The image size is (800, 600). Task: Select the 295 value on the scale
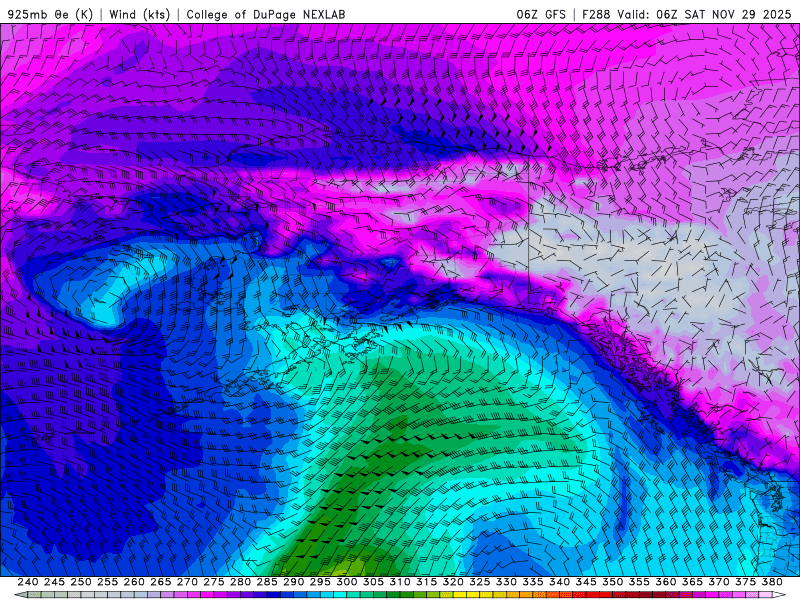(x=320, y=582)
